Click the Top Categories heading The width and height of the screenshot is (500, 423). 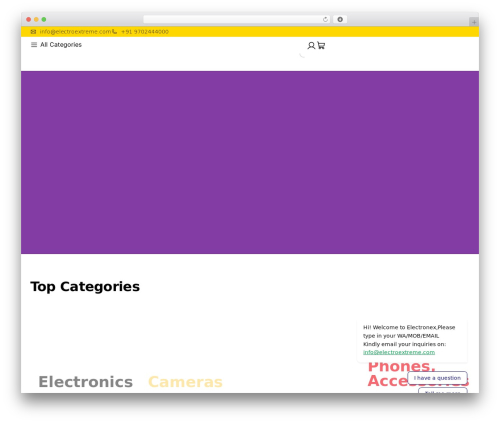tap(85, 287)
